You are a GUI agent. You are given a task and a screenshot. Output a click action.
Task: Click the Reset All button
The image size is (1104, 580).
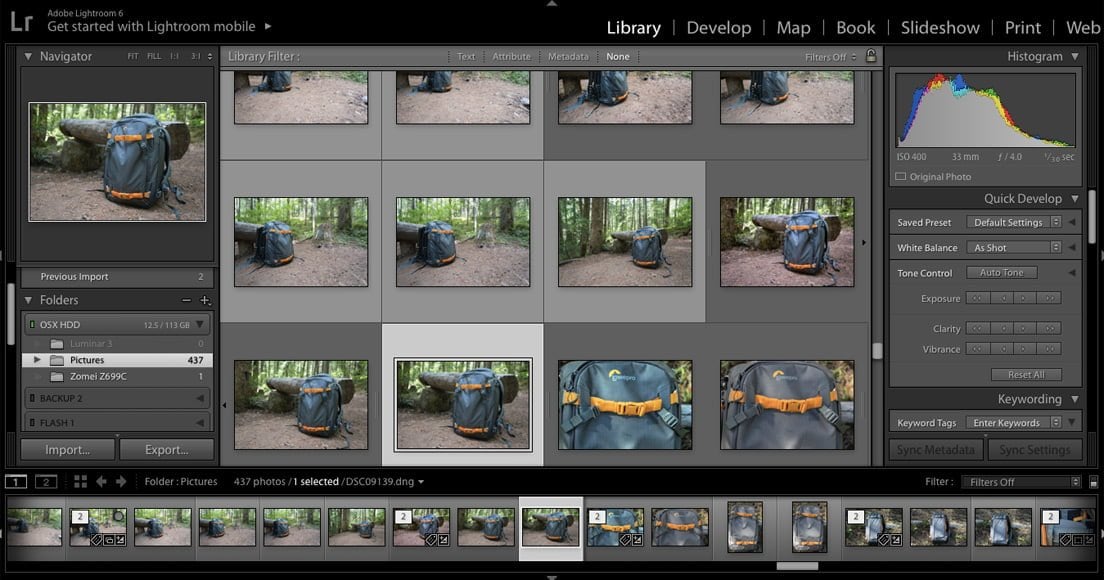click(x=1026, y=374)
